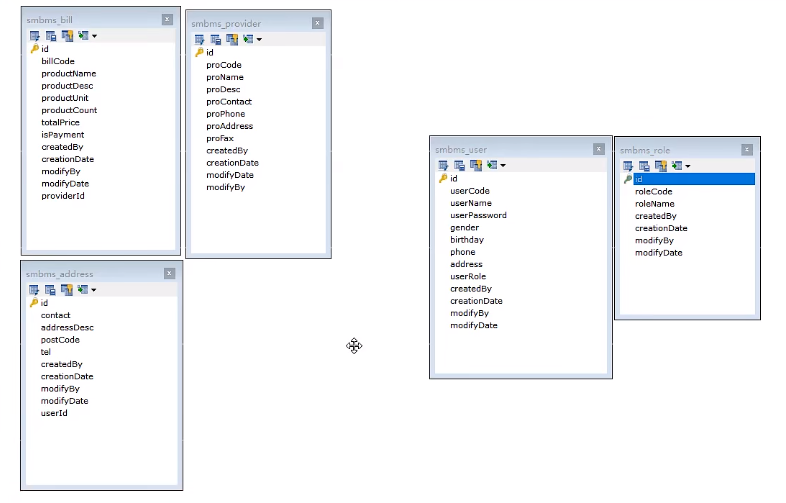Screen dimensions: 786x503
Task: Open foreign key relationships icon in smbms_bill
Action: 67,36
